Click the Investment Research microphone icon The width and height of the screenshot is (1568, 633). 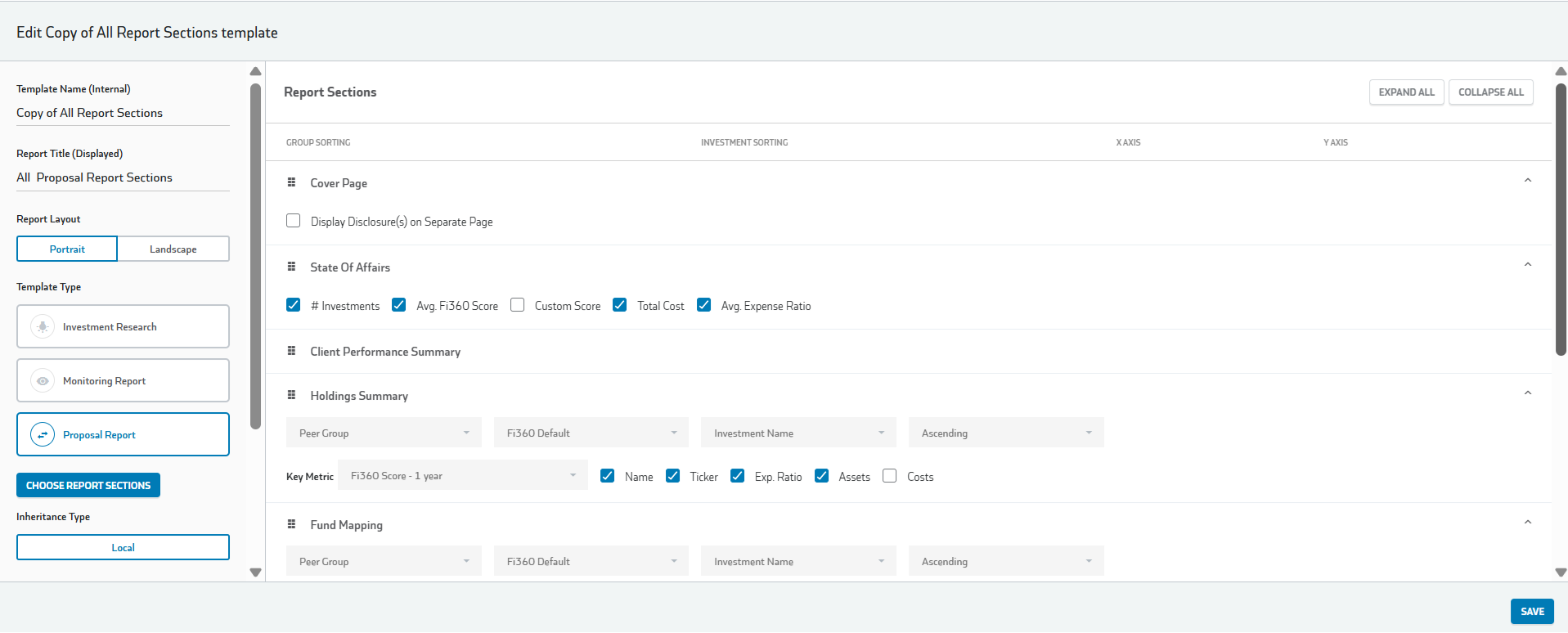[x=43, y=326]
